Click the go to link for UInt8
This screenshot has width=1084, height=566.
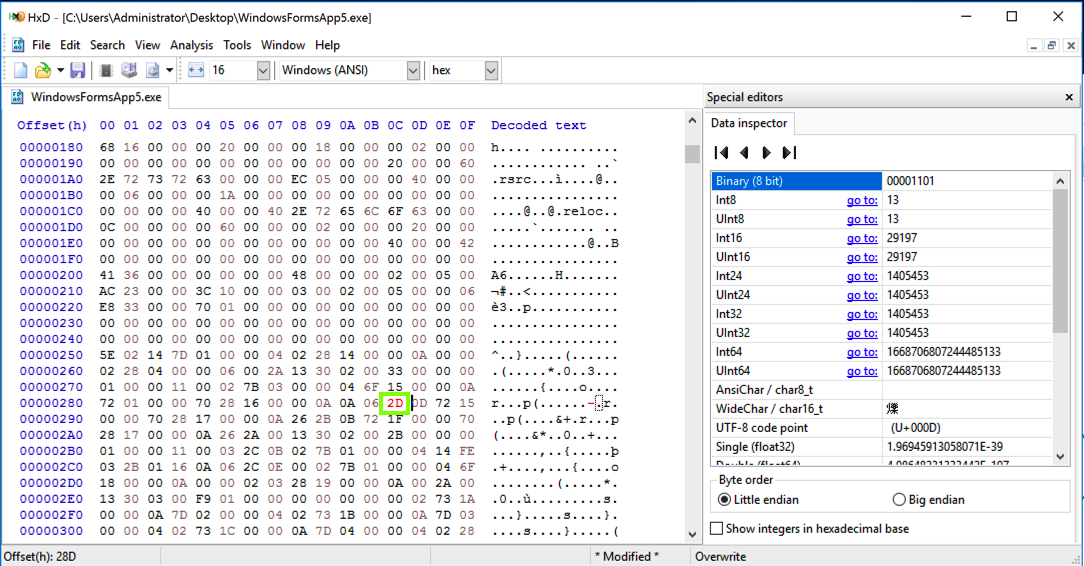pos(862,219)
